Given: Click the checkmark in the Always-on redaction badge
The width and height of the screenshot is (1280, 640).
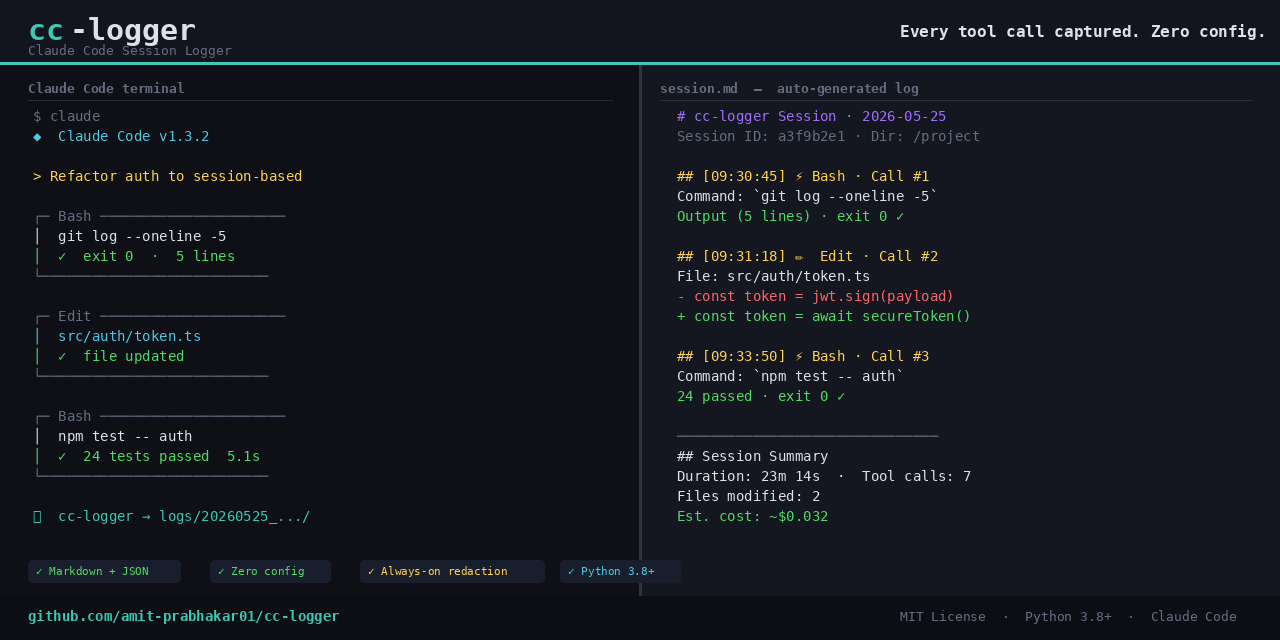Looking at the screenshot, I should click(x=371, y=572).
